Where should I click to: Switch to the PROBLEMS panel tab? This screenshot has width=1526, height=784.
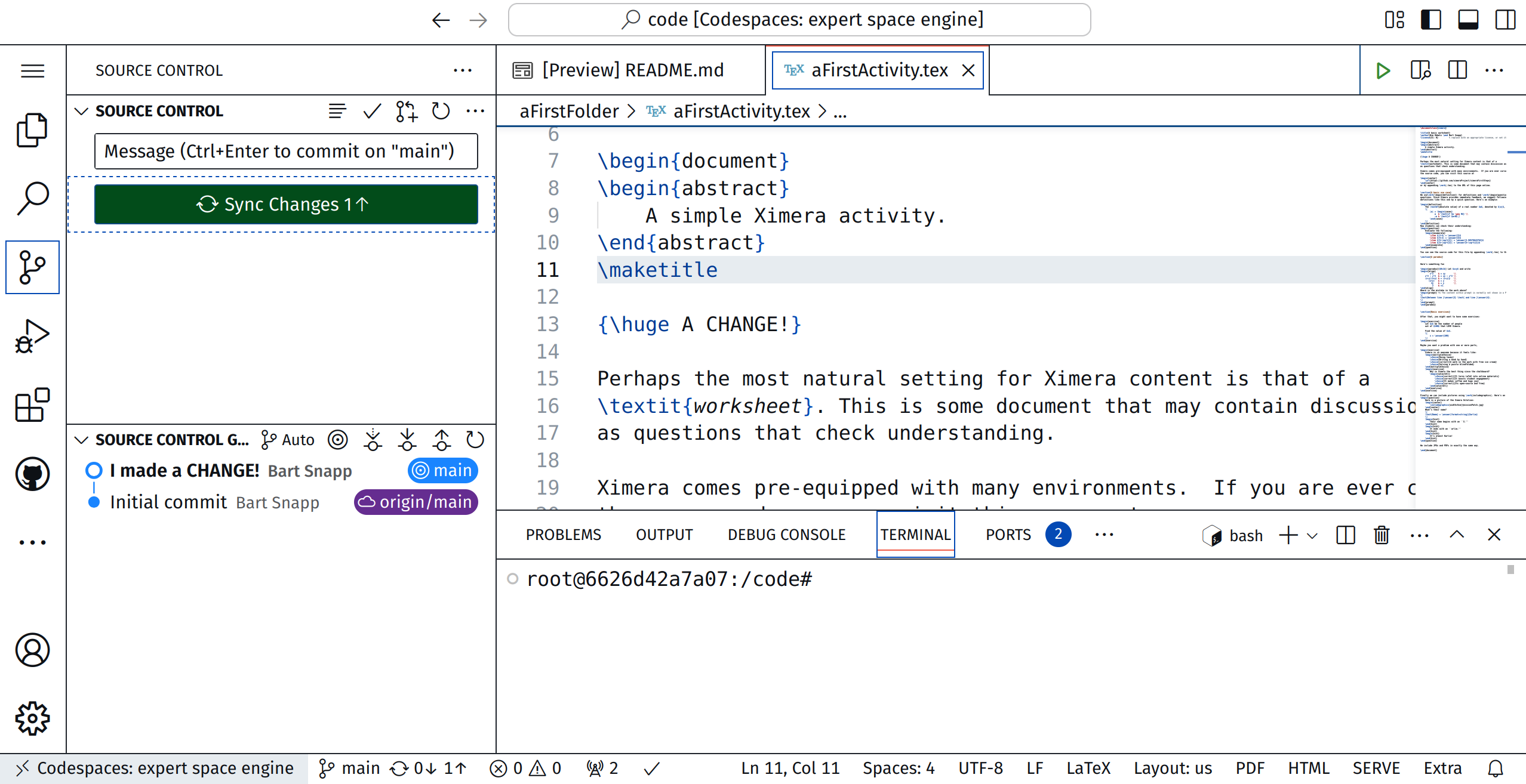pyautogui.click(x=563, y=535)
